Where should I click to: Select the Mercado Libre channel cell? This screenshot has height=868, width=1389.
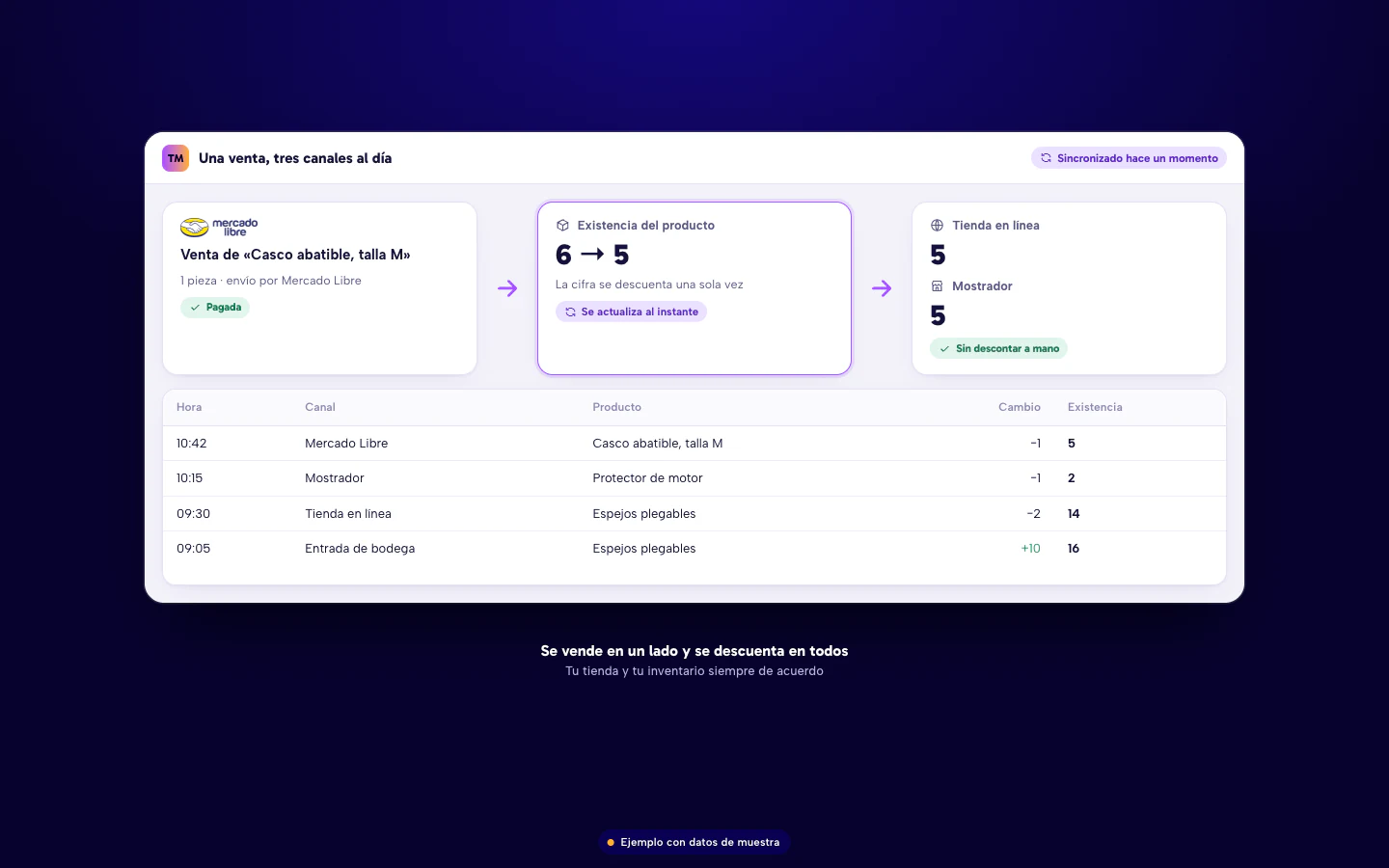346,444
